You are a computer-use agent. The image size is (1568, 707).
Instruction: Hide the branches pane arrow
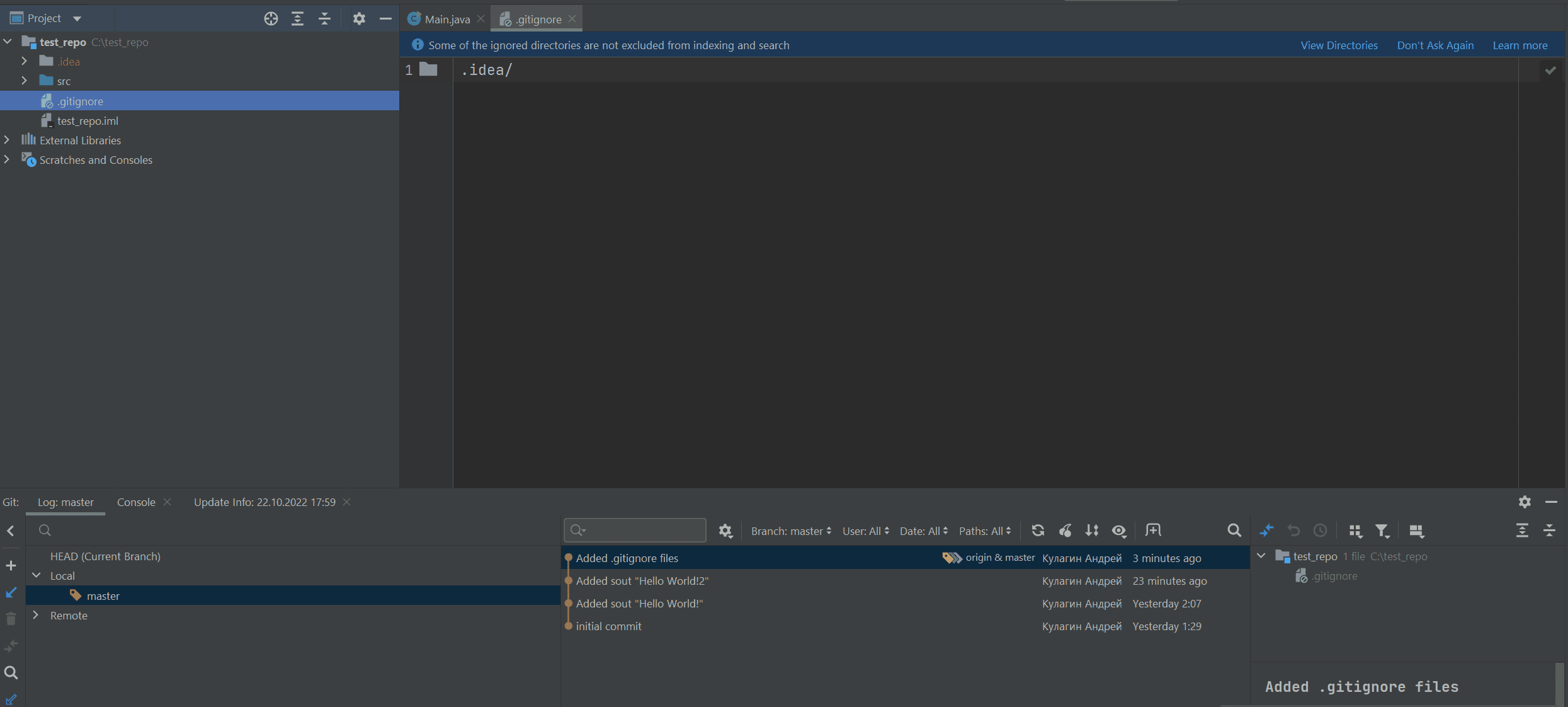click(11, 531)
